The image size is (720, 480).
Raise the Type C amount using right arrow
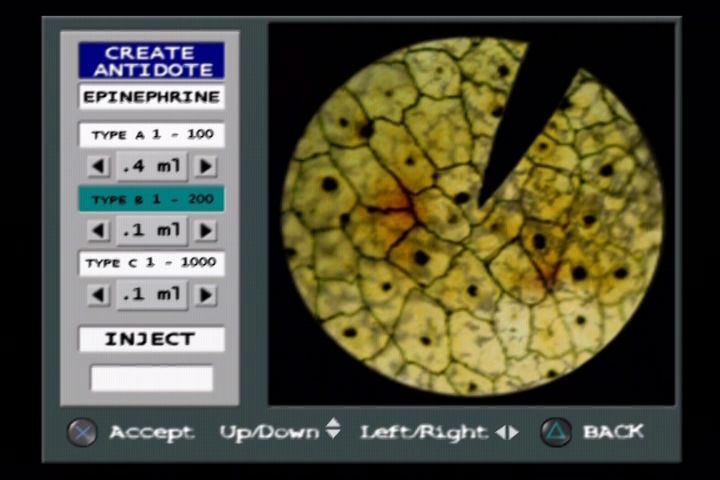205,294
